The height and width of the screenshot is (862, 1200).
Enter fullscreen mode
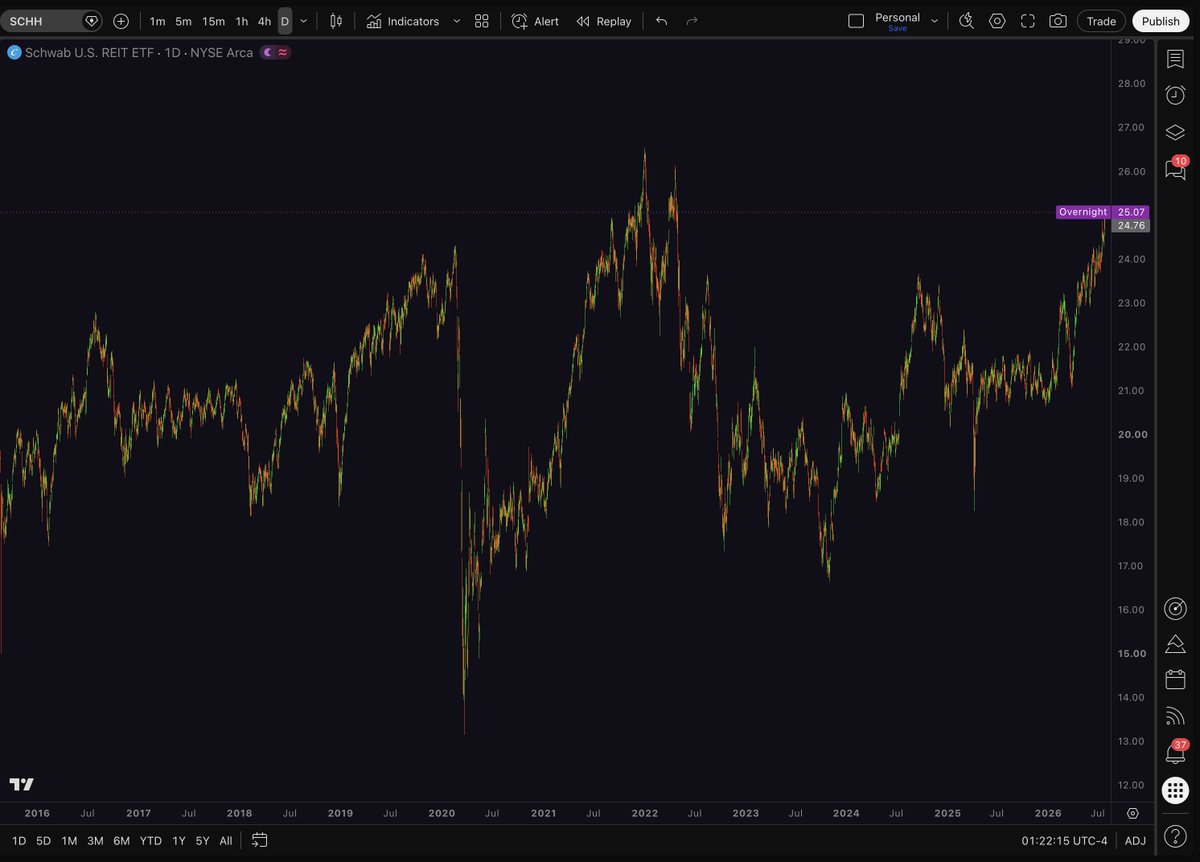click(x=1028, y=21)
